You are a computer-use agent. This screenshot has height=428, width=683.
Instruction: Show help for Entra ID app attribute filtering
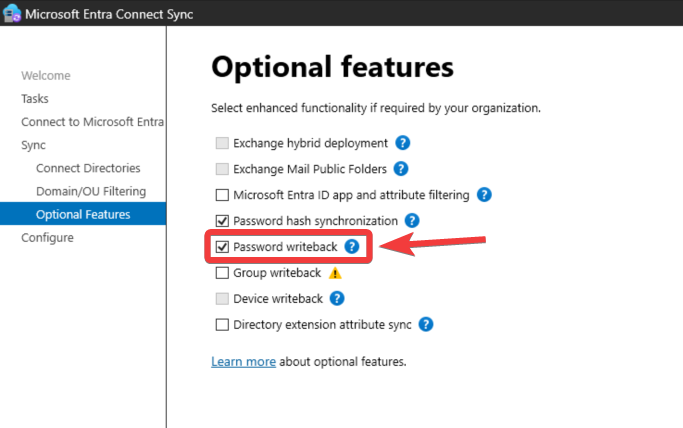(x=484, y=195)
